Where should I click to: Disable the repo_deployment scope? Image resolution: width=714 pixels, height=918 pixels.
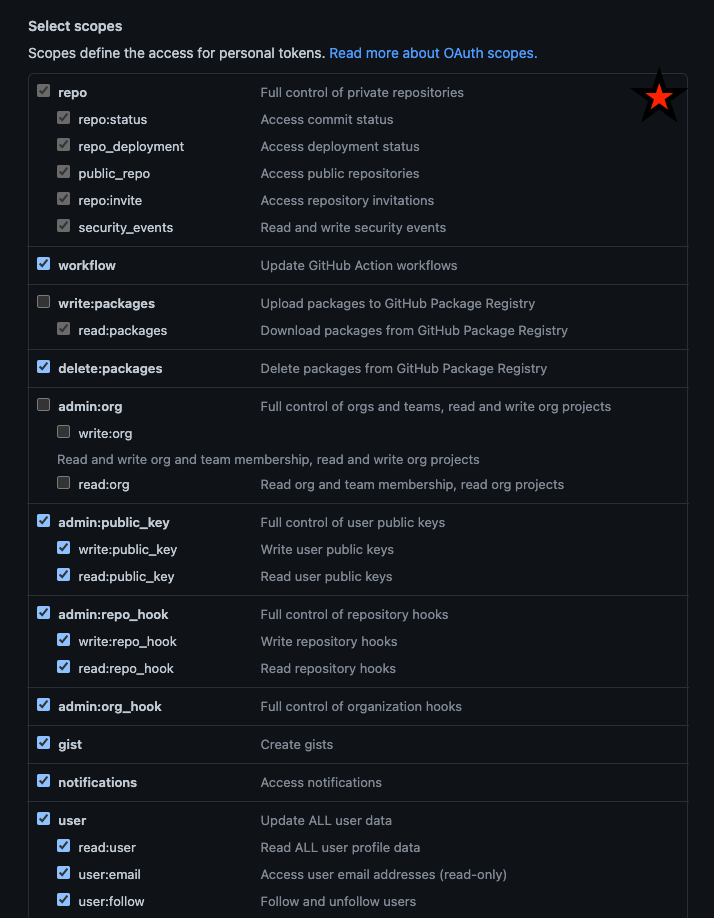click(63, 144)
